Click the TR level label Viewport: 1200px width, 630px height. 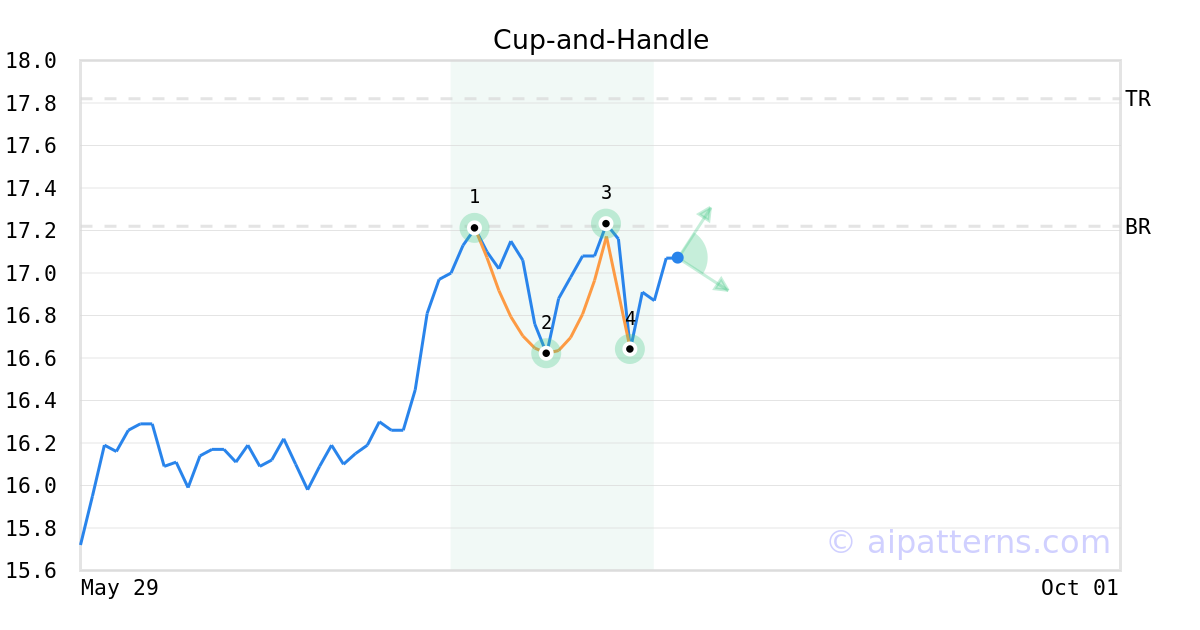click(x=1138, y=99)
